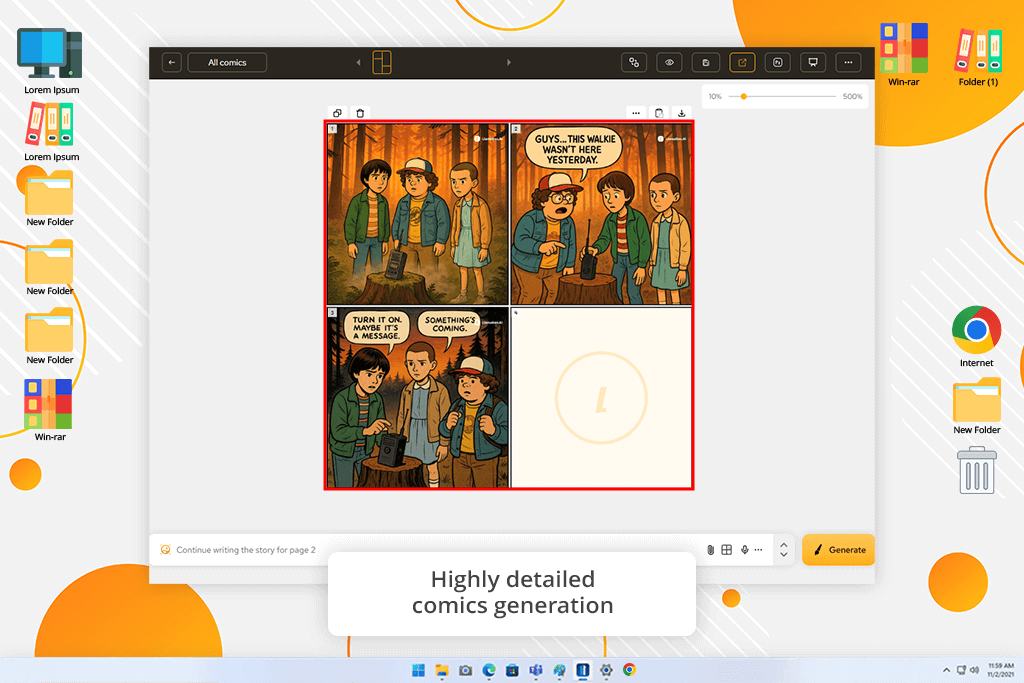Open Microsoft Store from taskbar
1024x683 pixels.
point(513,670)
